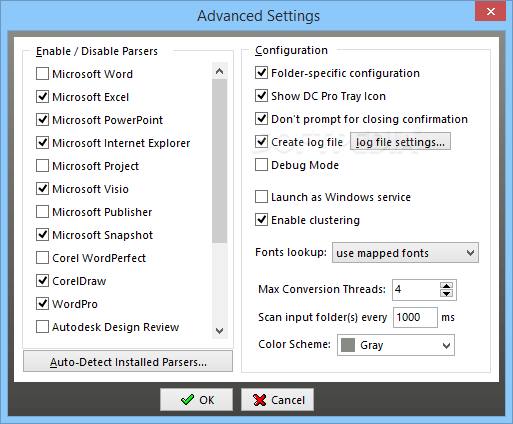Viewport: 513px width, 424px height.
Task: Uncheck the Microsoft Visio parser
Action: [42, 189]
